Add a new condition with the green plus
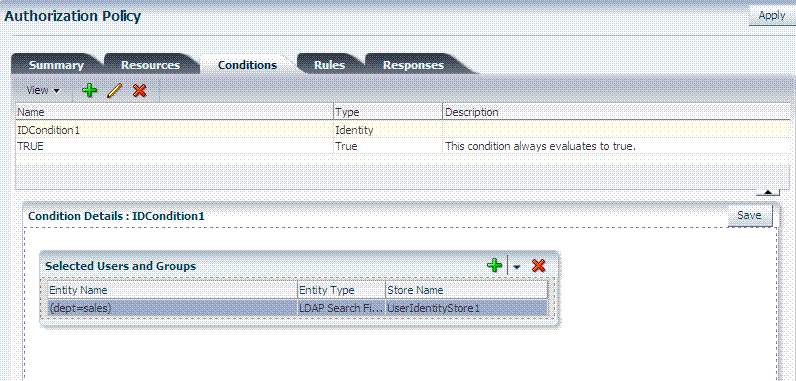 pos(89,91)
